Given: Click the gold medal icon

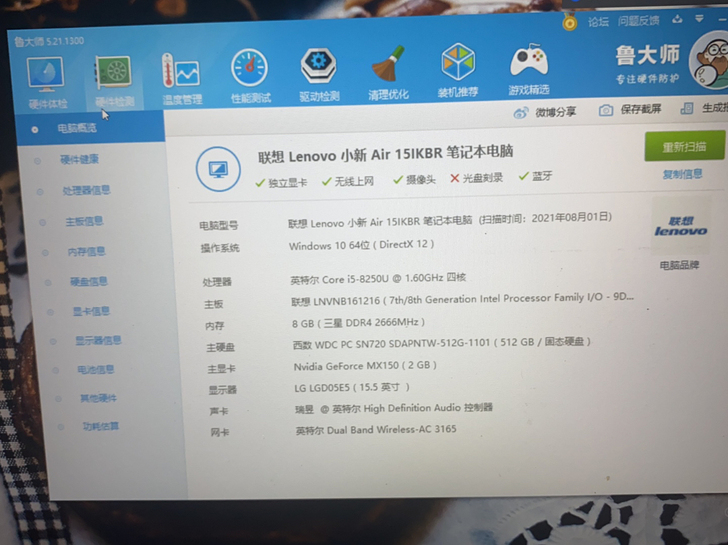Looking at the screenshot, I should [570, 21].
